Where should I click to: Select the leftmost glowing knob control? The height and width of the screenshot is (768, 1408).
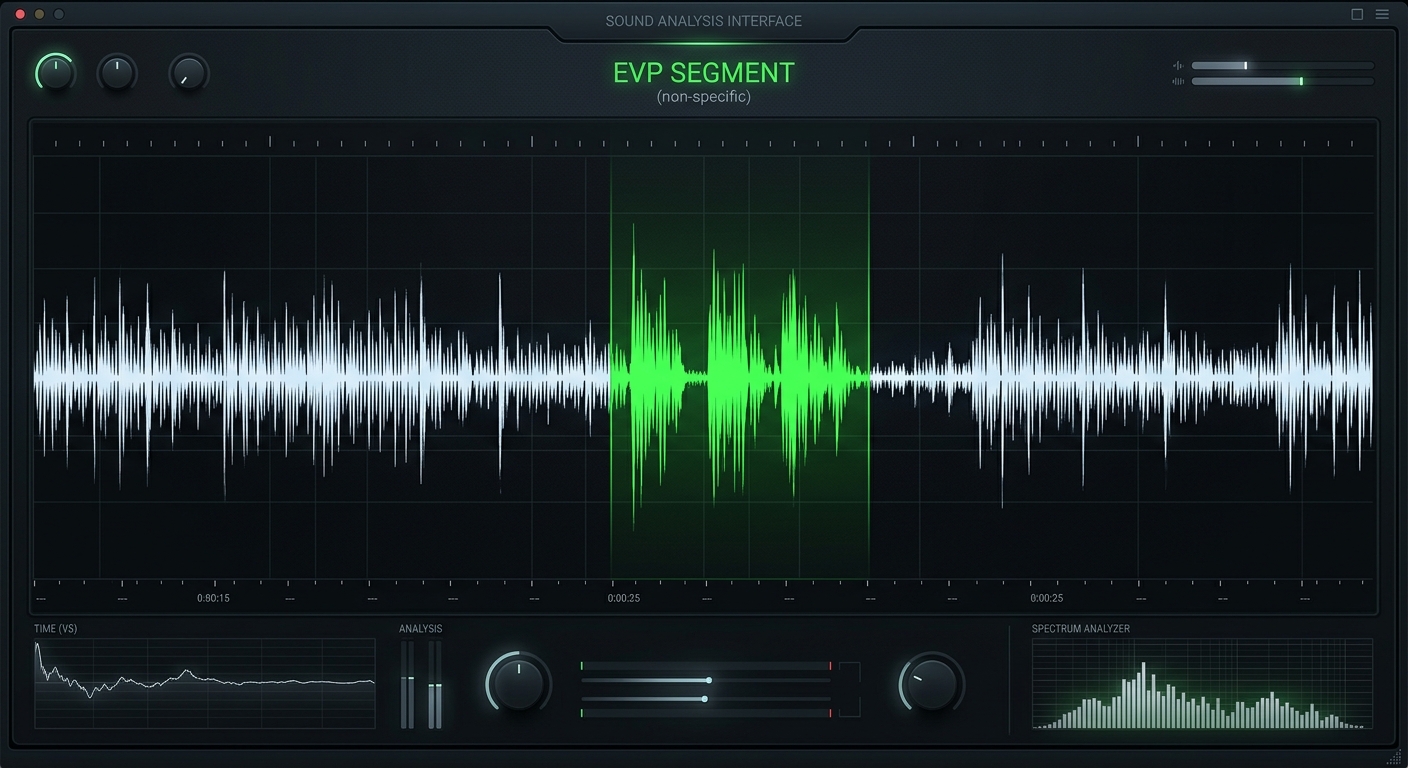coord(54,72)
